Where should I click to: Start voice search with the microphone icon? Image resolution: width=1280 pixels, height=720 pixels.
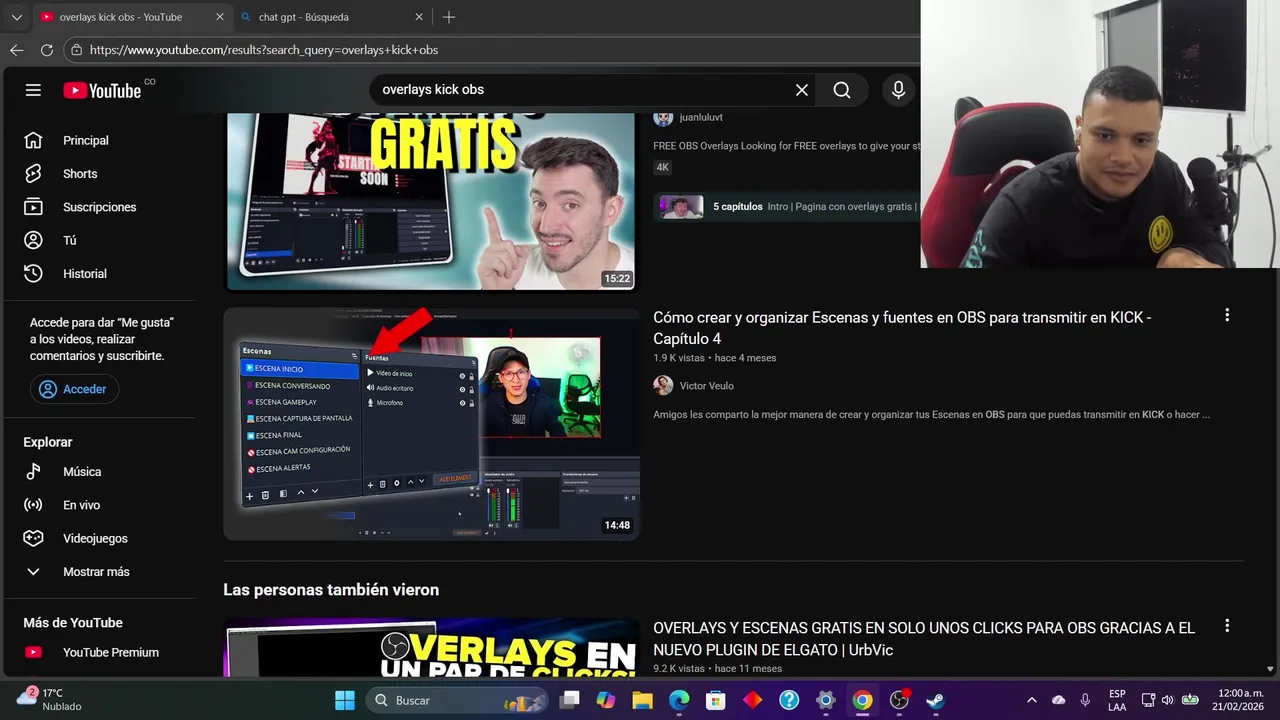coord(898,90)
